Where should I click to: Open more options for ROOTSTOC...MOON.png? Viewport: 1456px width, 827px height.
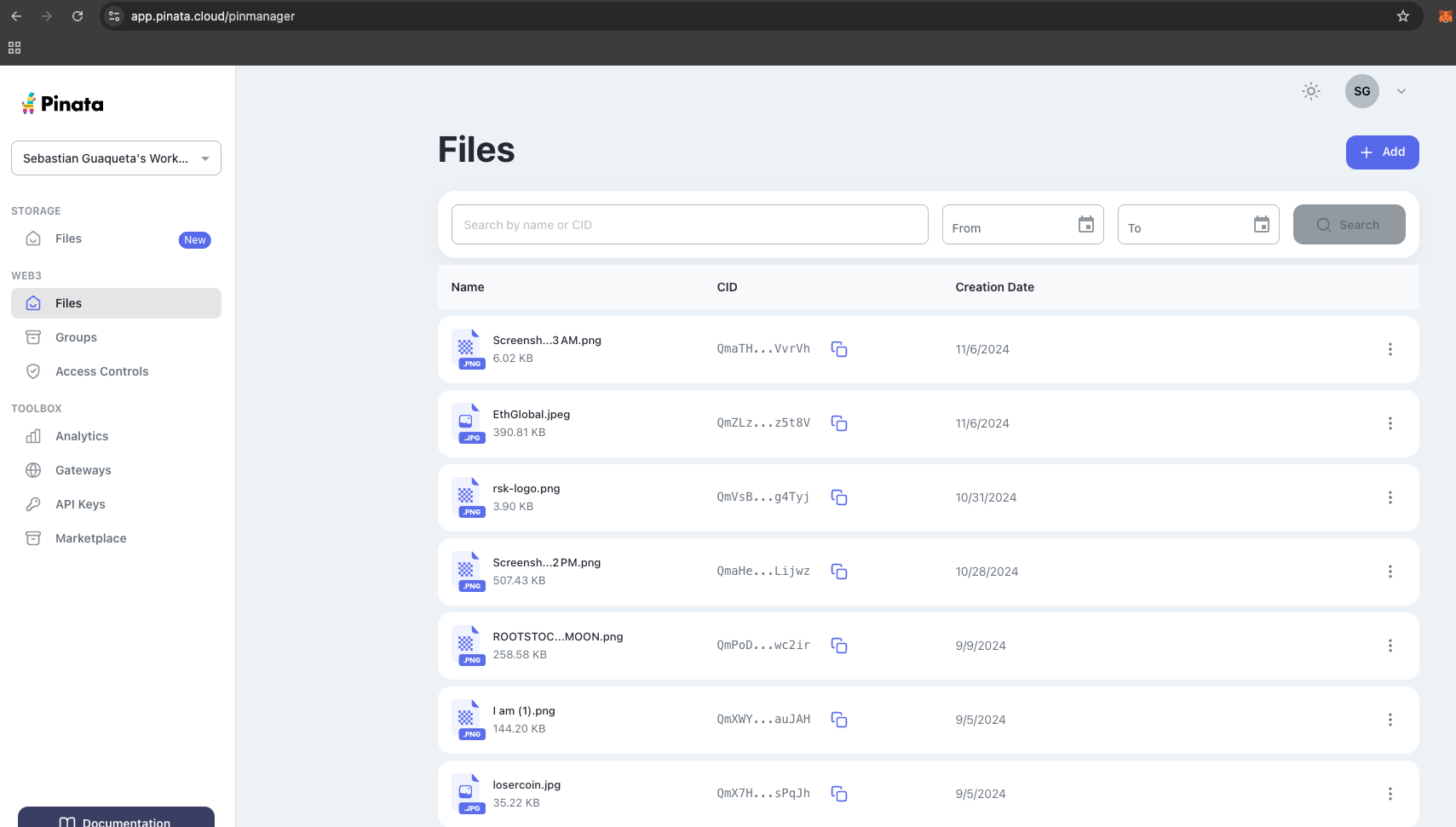[x=1390, y=646]
